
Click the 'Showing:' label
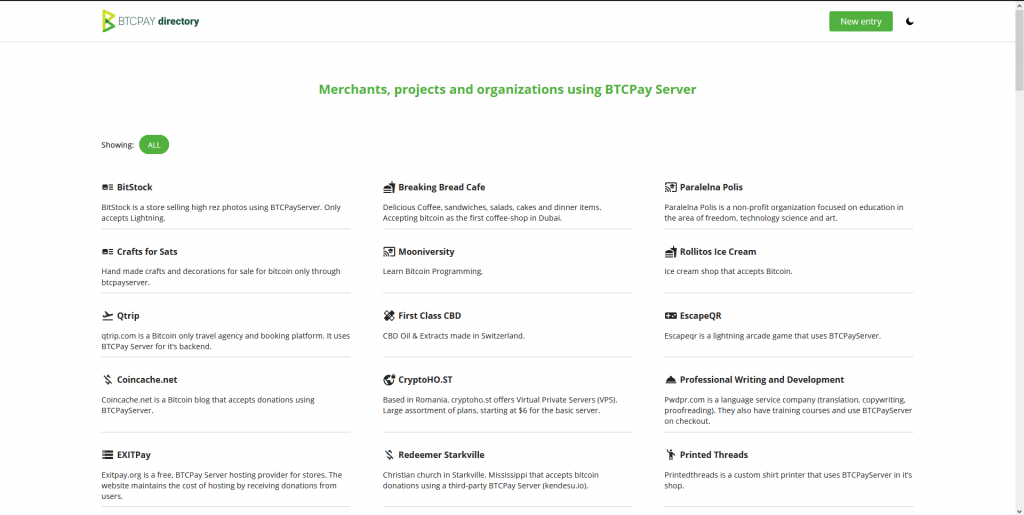(x=118, y=145)
